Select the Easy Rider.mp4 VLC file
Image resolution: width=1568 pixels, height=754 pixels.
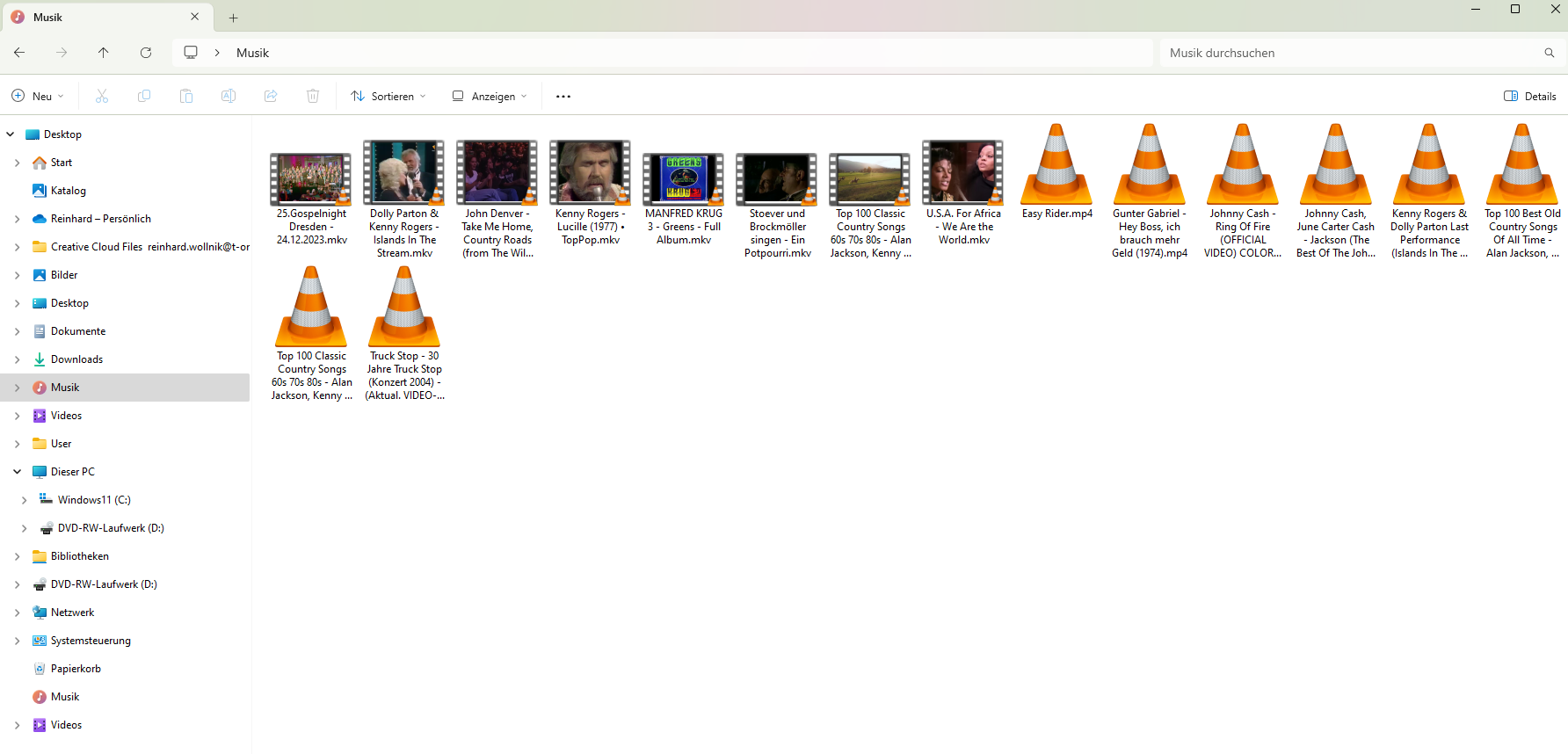click(1056, 171)
